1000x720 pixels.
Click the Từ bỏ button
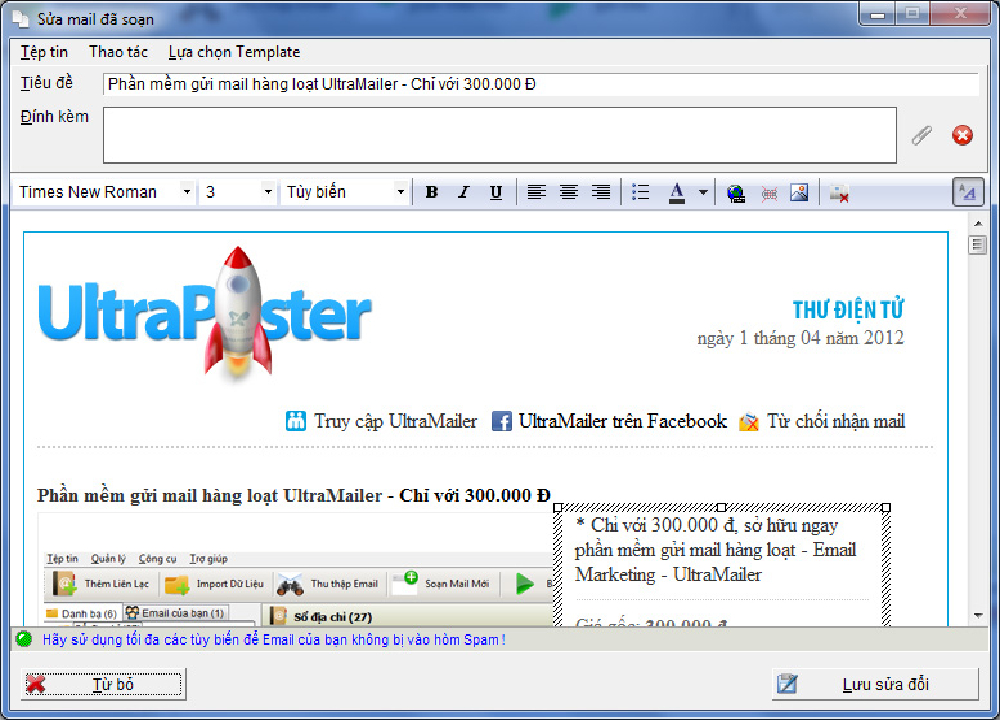click(103, 684)
